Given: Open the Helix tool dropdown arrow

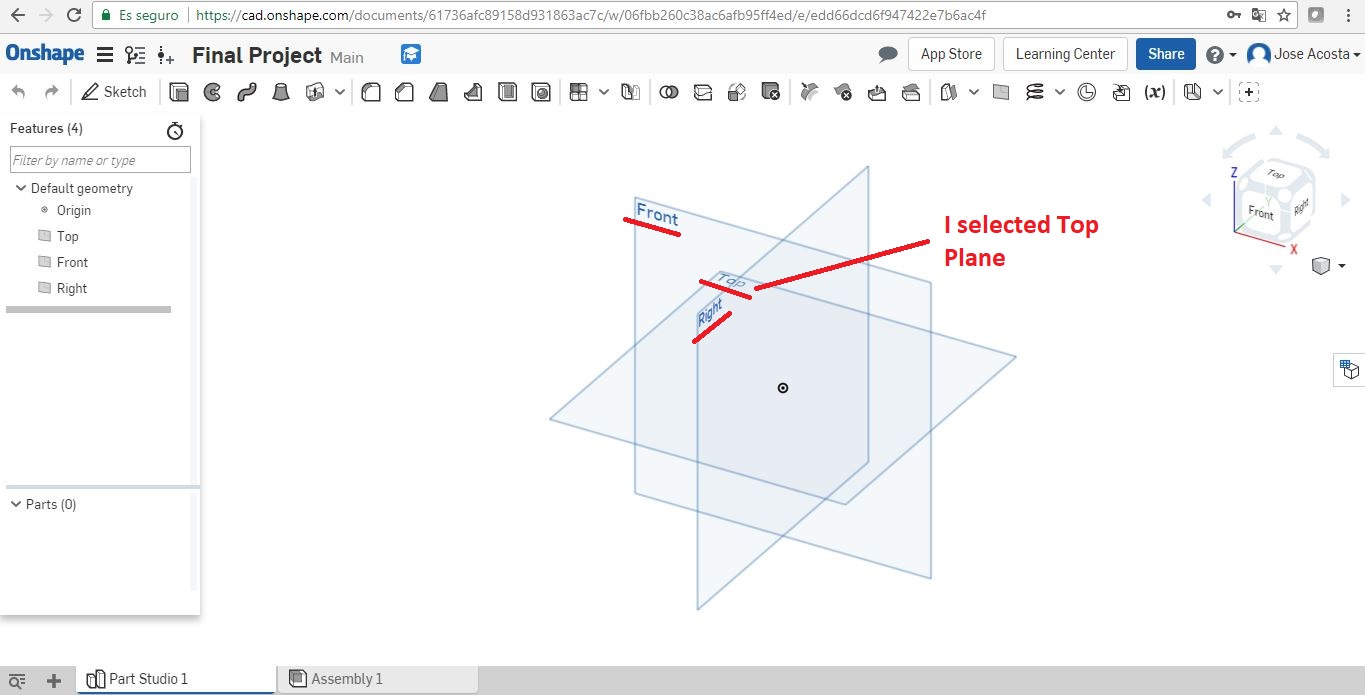Looking at the screenshot, I should 1060,92.
